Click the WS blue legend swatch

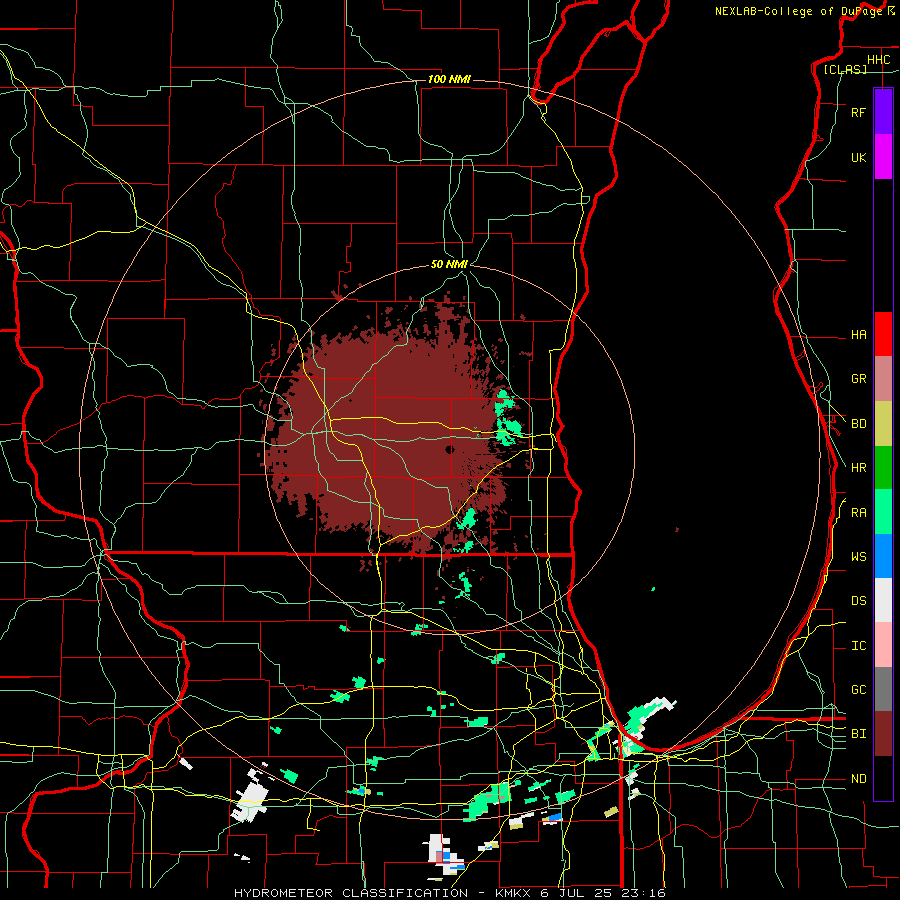[883, 556]
